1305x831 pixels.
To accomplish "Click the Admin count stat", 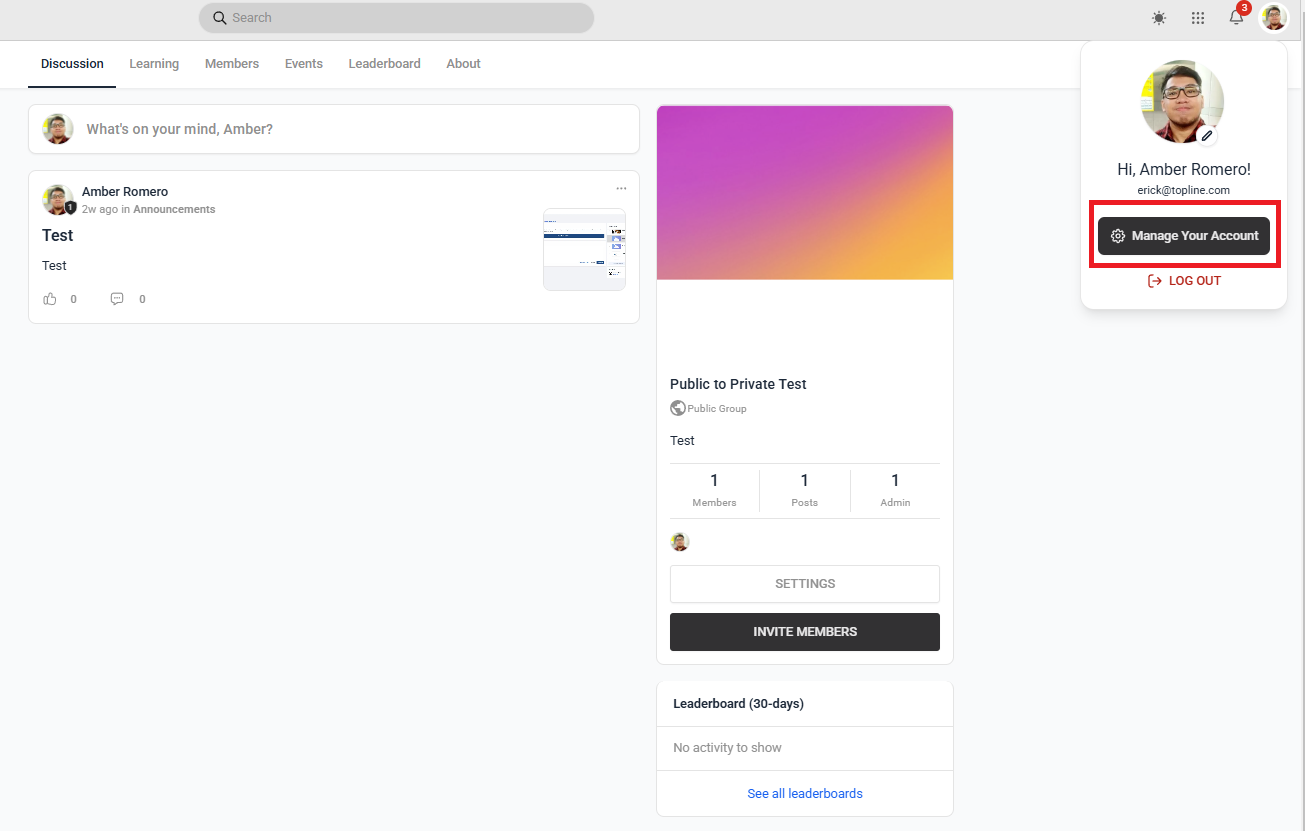I will coord(895,490).
